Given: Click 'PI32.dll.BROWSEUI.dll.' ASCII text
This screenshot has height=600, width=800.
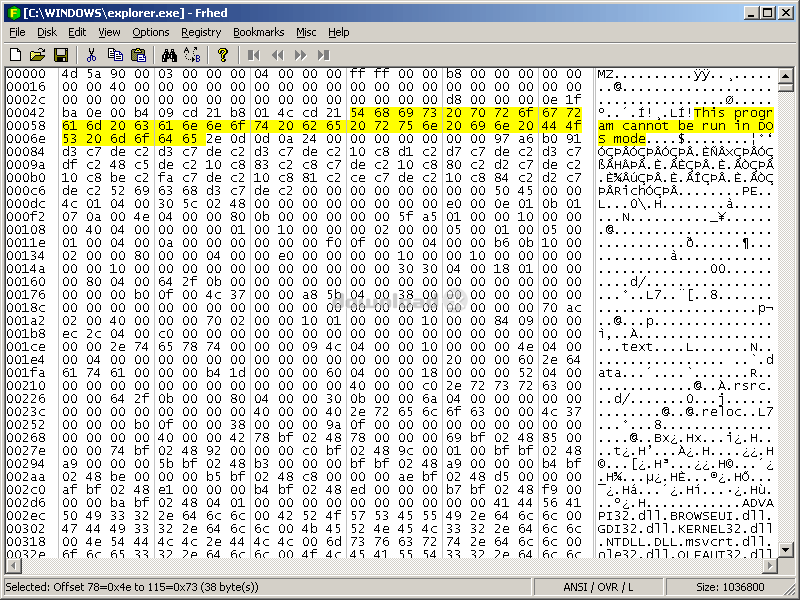Looking at the screenshot, I should 686,516.
